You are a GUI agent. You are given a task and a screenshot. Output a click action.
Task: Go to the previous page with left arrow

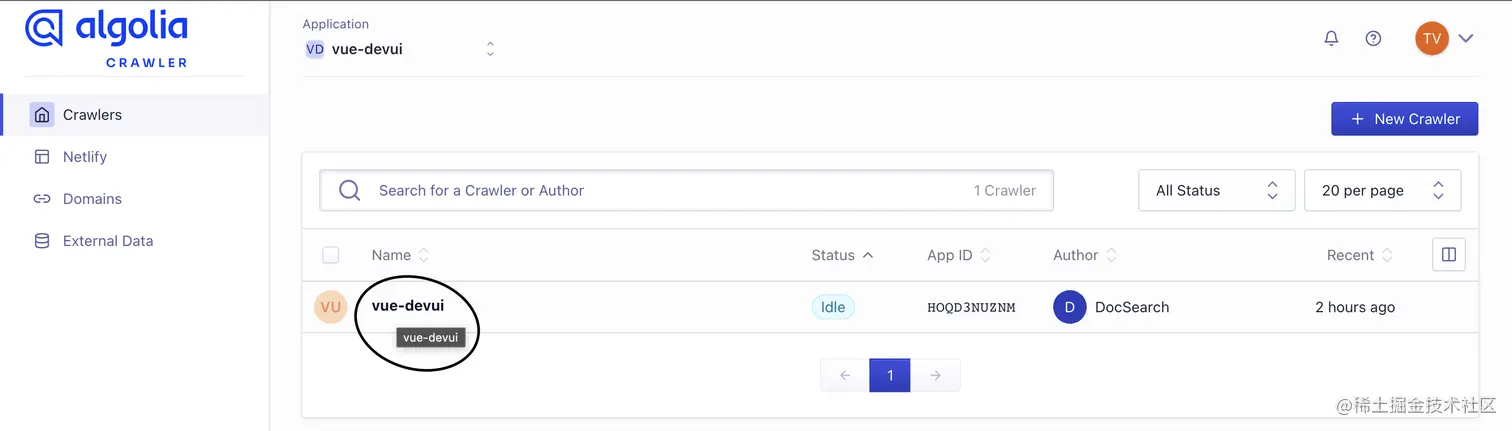[845, 375]
